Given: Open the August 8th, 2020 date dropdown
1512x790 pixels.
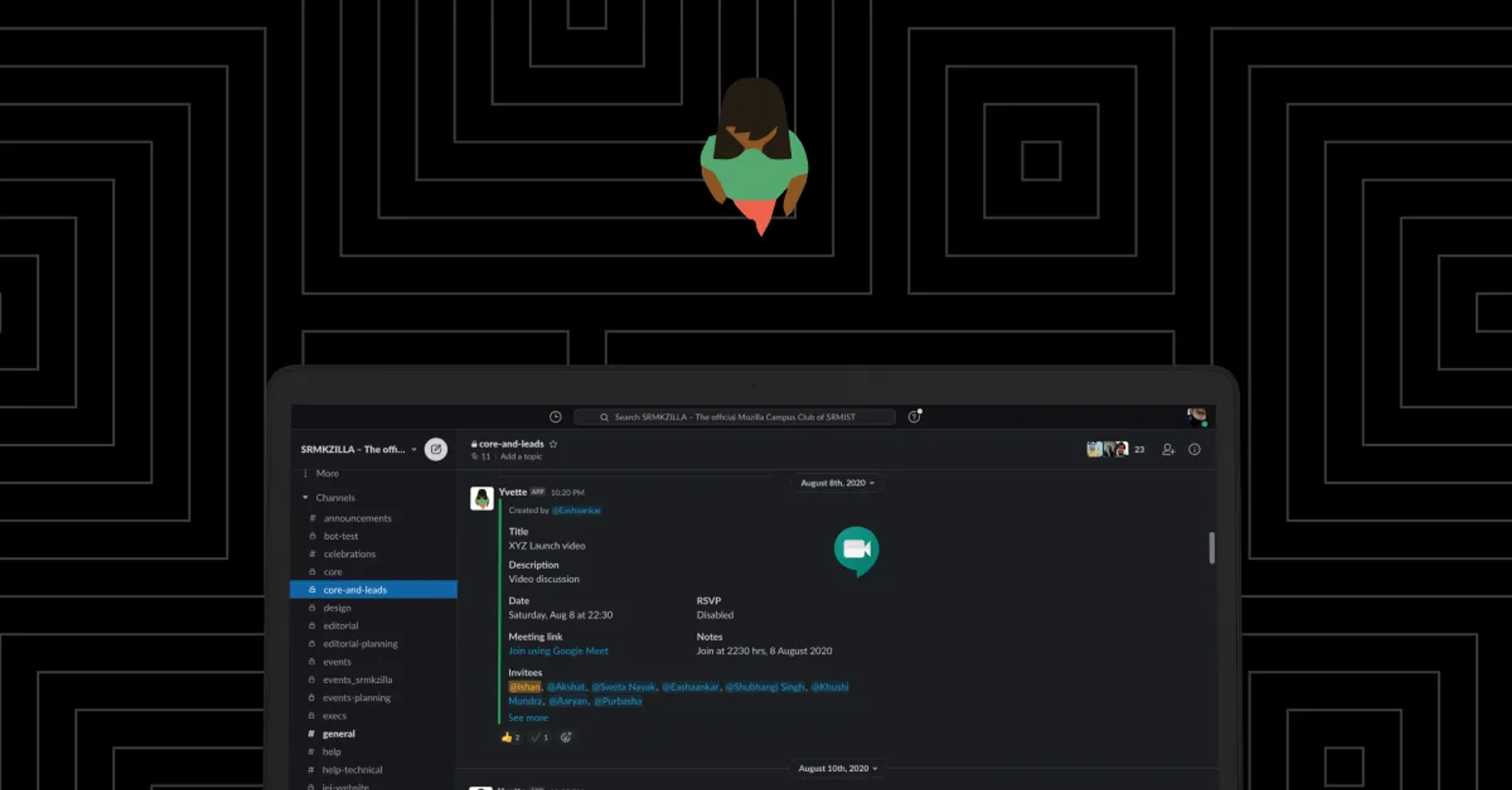Looking at the screenshot, I should pyautogui.click(x=838, y=483).
